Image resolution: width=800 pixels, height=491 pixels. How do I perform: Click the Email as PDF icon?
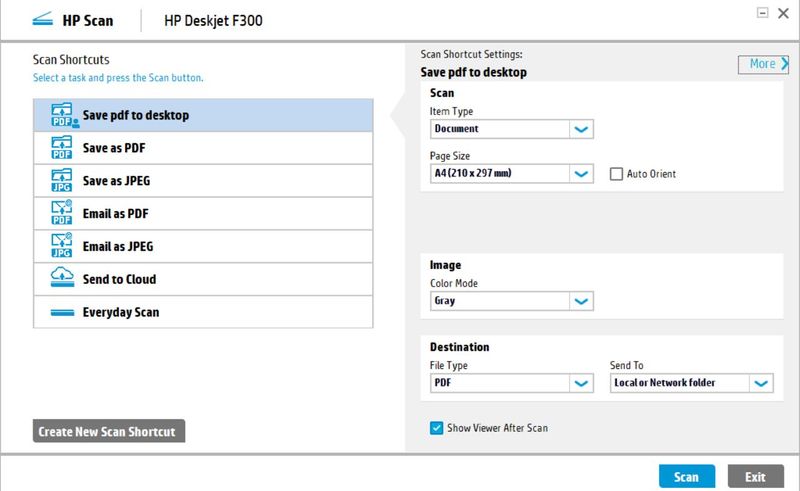coord(62,213)
